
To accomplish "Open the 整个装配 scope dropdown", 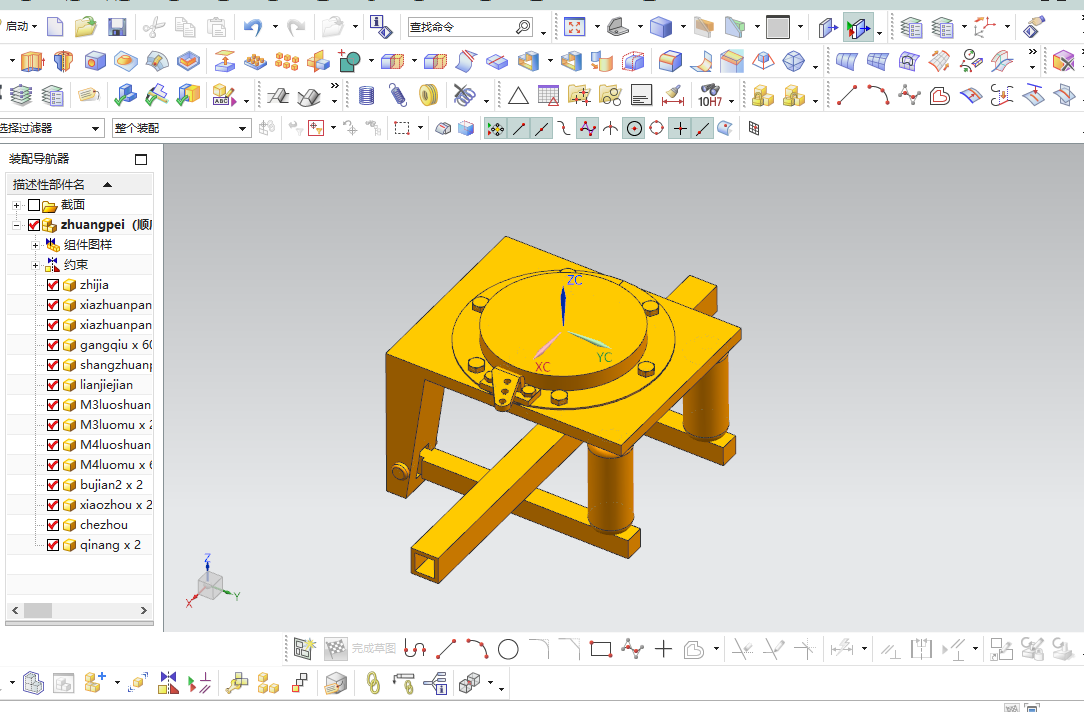I will pyautogui.click(x=242, y=129).
